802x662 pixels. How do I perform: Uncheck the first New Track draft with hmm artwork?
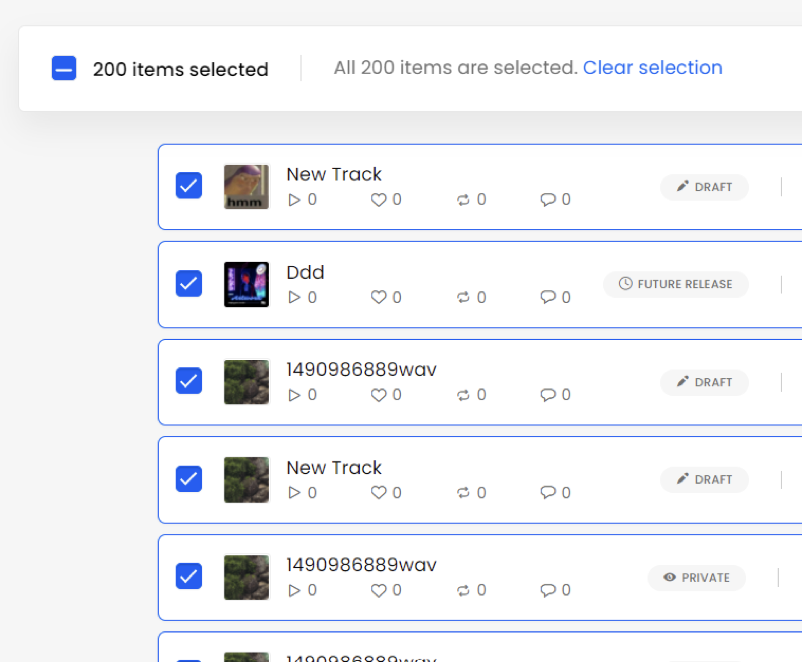click(x=189, y=185)
